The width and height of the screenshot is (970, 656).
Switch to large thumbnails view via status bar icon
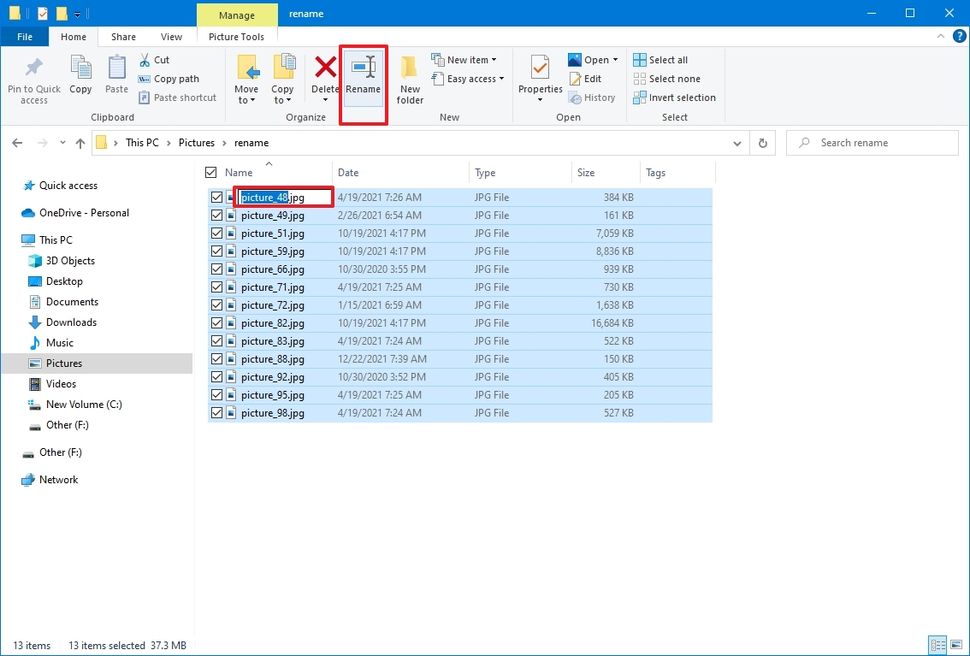[x=955, y=645]
